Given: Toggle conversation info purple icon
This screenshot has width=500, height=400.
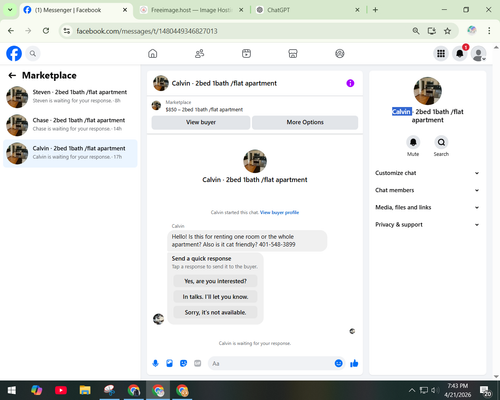Looking at the screenshot, I should coord(350,83).
